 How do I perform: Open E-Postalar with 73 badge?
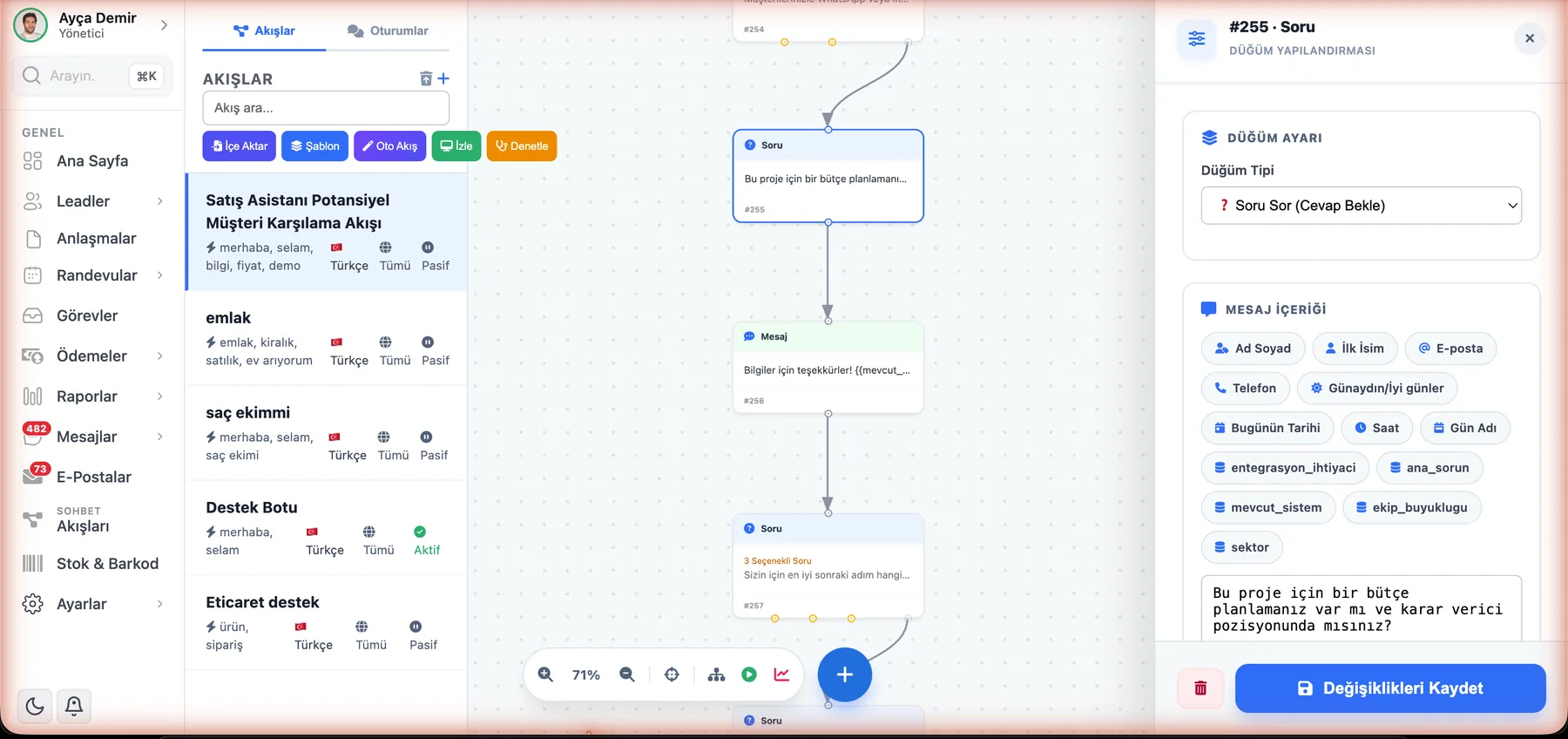[x=93, y=477]
